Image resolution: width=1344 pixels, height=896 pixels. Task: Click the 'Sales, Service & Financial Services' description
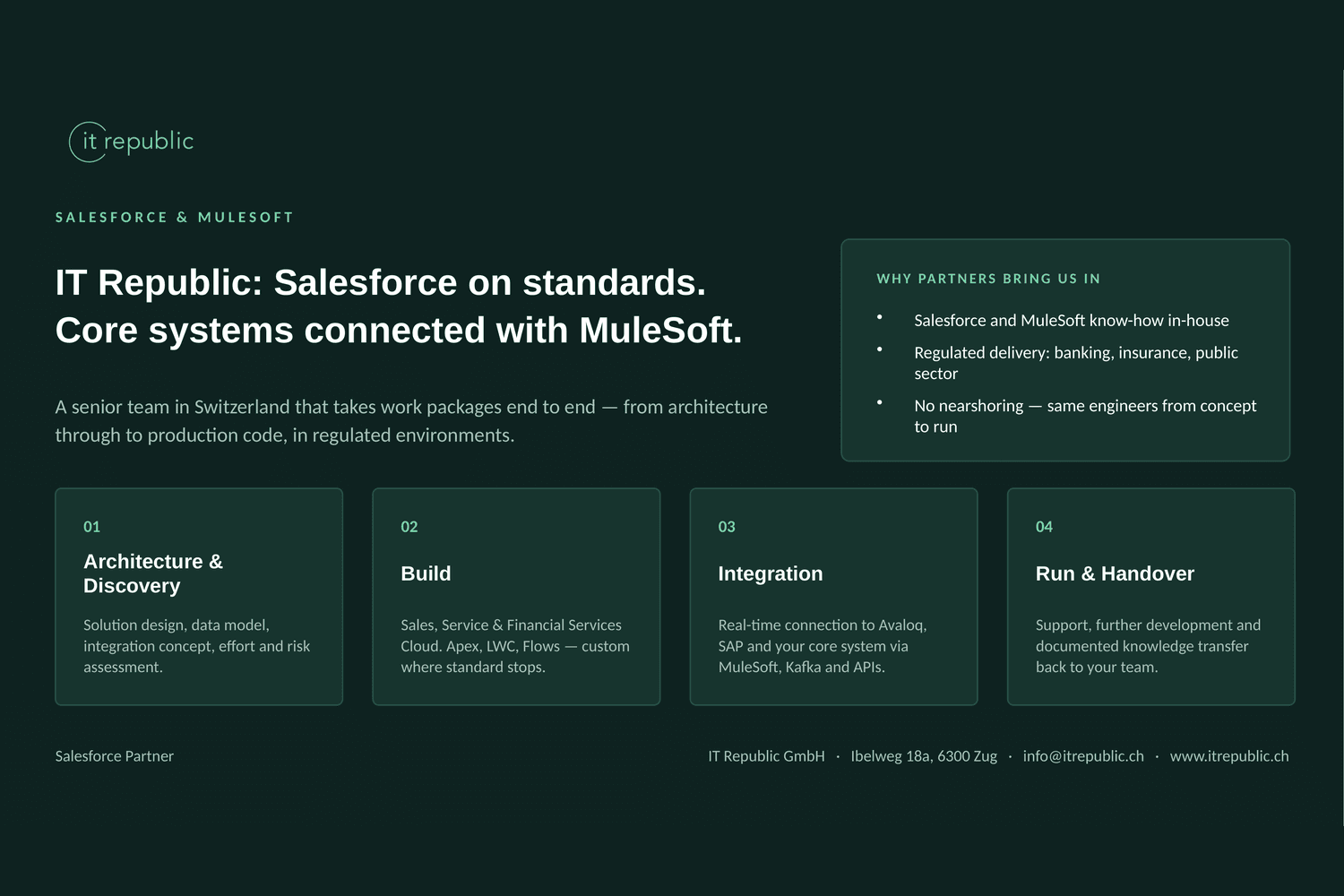pyautogui.click(x=515, y=646)
